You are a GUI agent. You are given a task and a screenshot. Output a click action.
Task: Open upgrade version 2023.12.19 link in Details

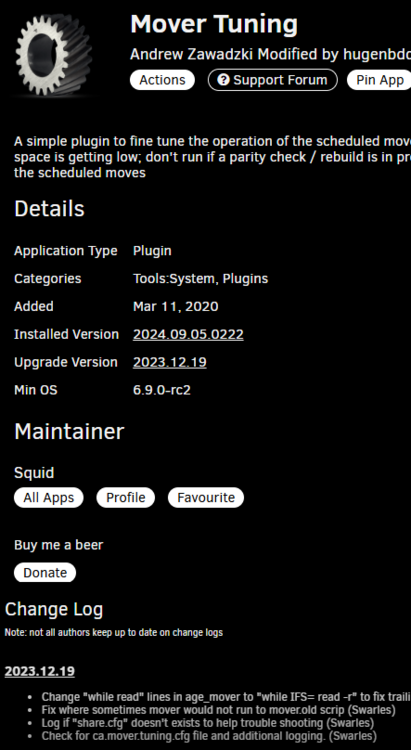(170, 362)
